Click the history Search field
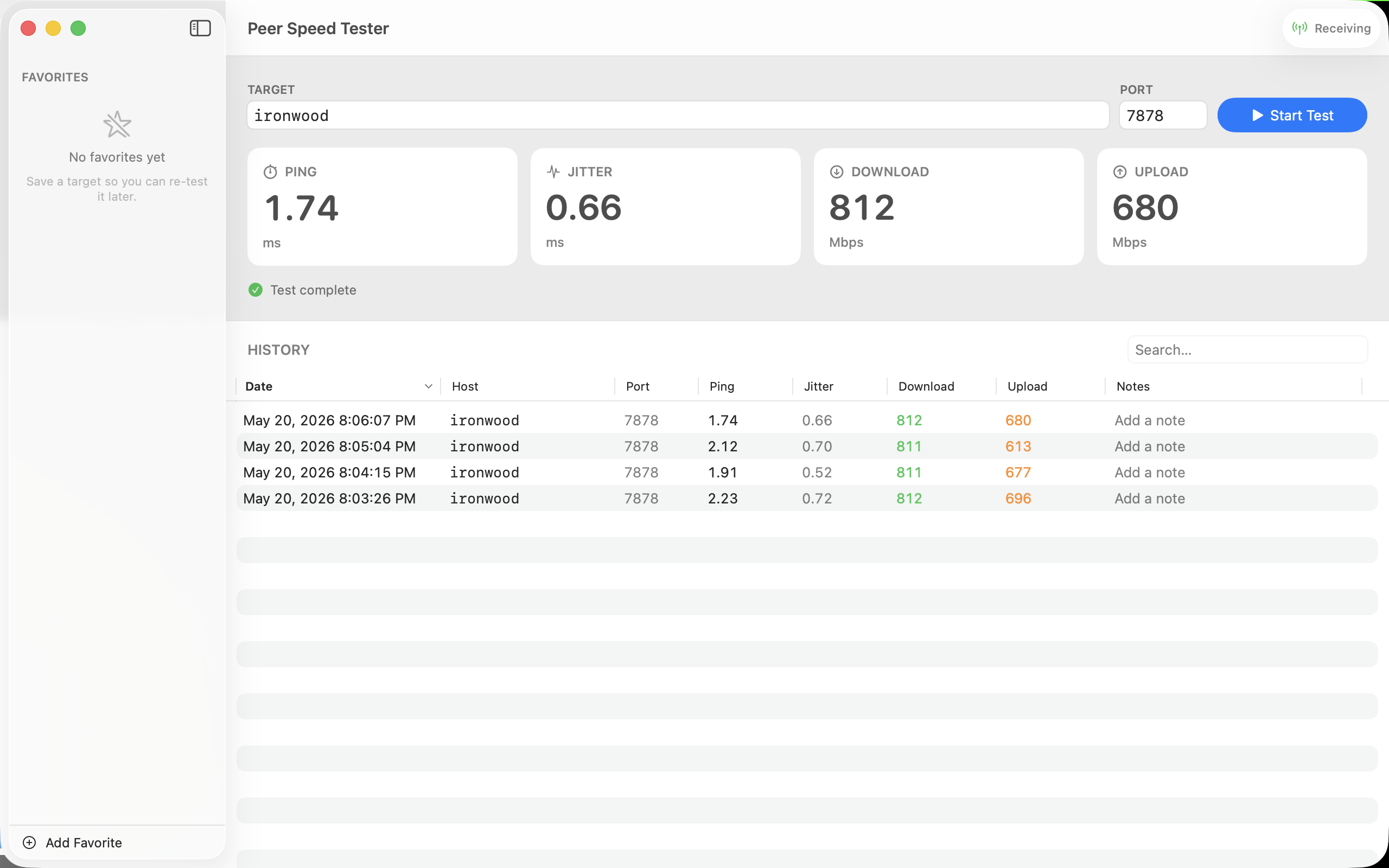This screenshot has height=868, width=1389. [1247, 349]
